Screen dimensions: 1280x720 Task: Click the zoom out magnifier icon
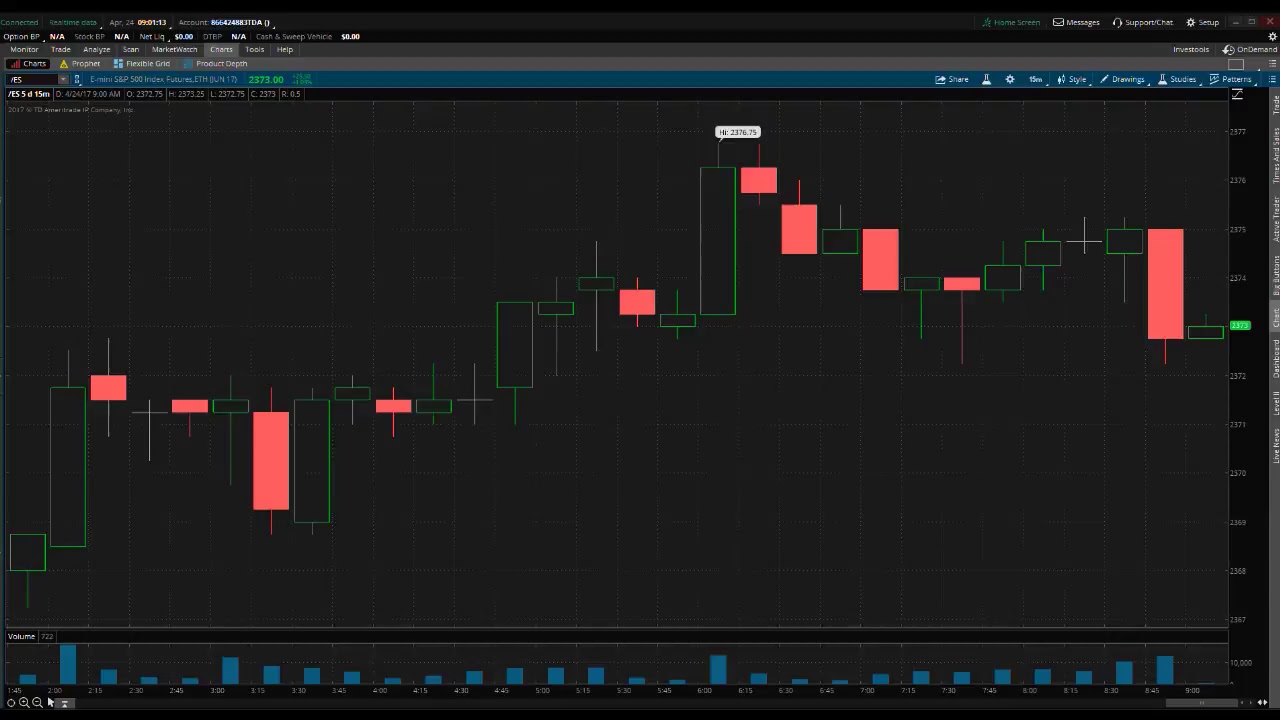pos(37,703)
